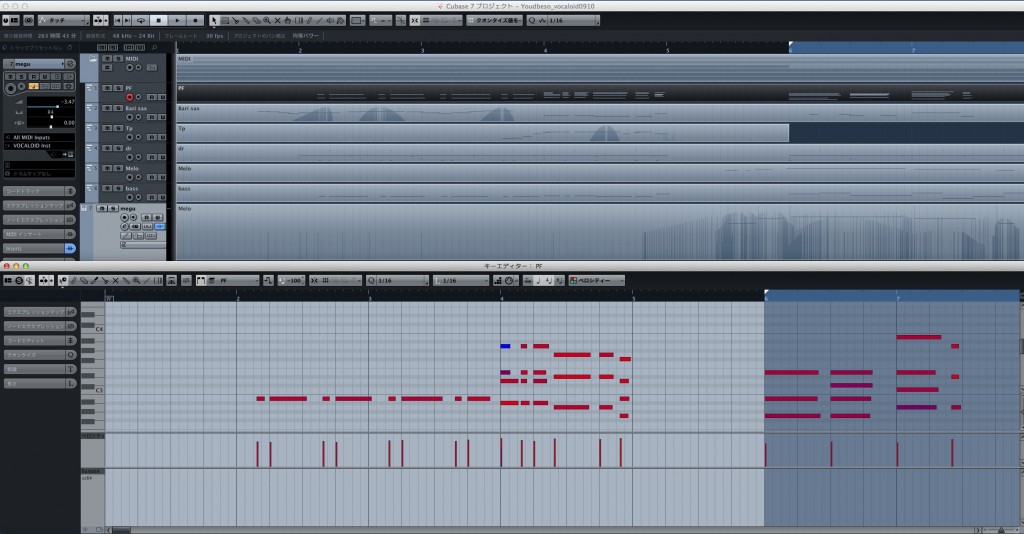Go to previous marker with transport button
This screenshot has height=534, width=1024.
pos(118,20)
